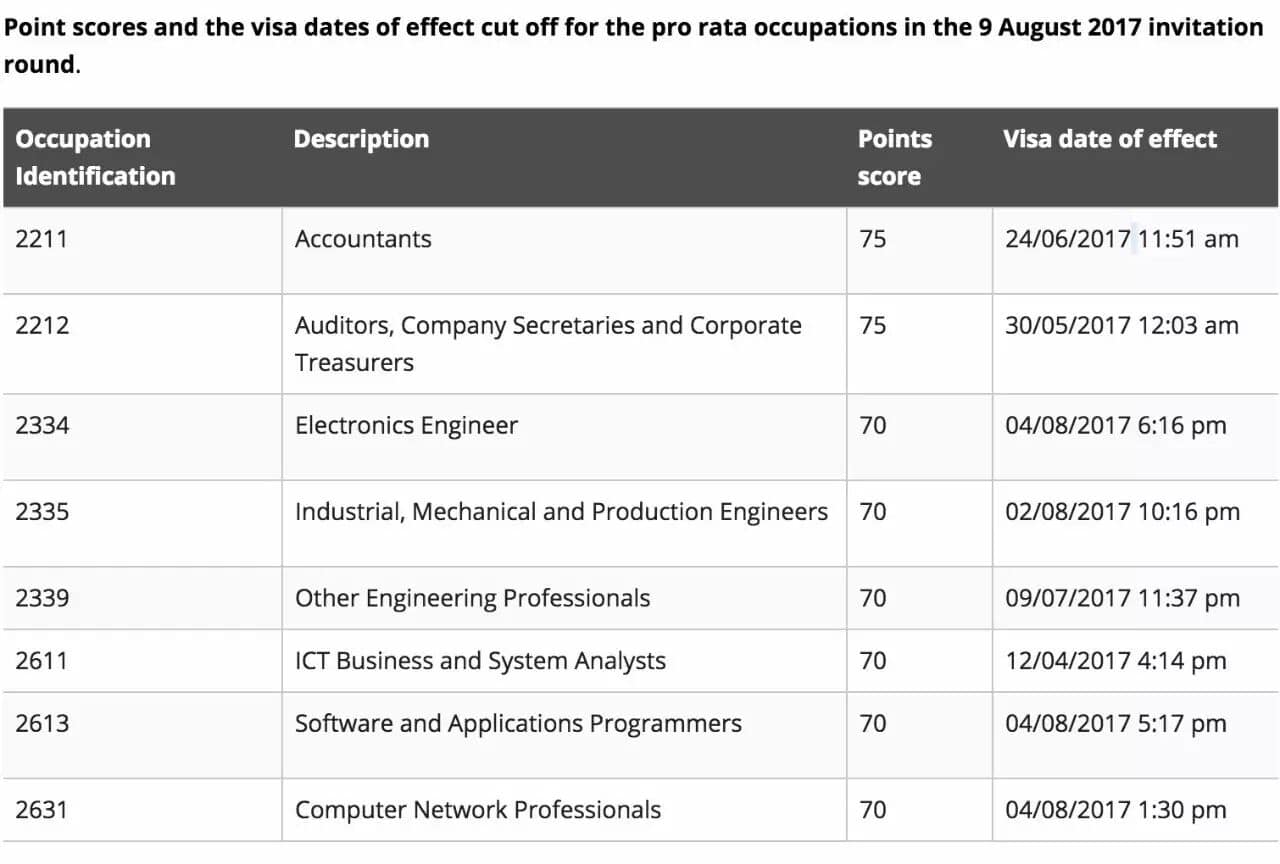Select the 12/04/2017 4:14 pm date
Image resolution: width=1280 pixels, height=864 pixels.
pyautogui.click(x=1115, y=661)
